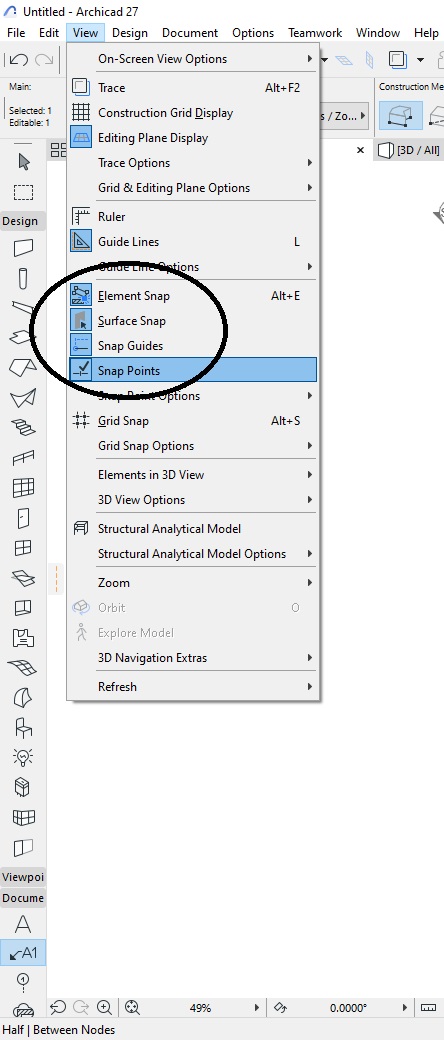Select the Wall tool

tap(23, 248)
